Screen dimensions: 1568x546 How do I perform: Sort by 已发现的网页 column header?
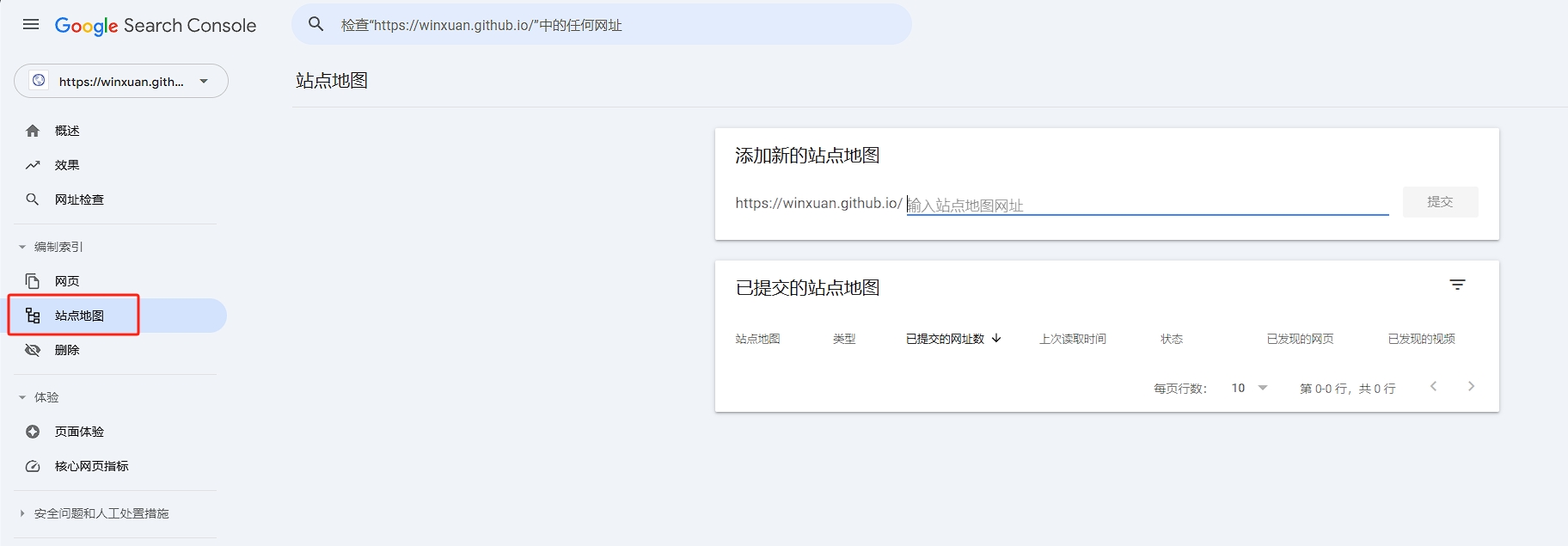(x=1300, y=339)
